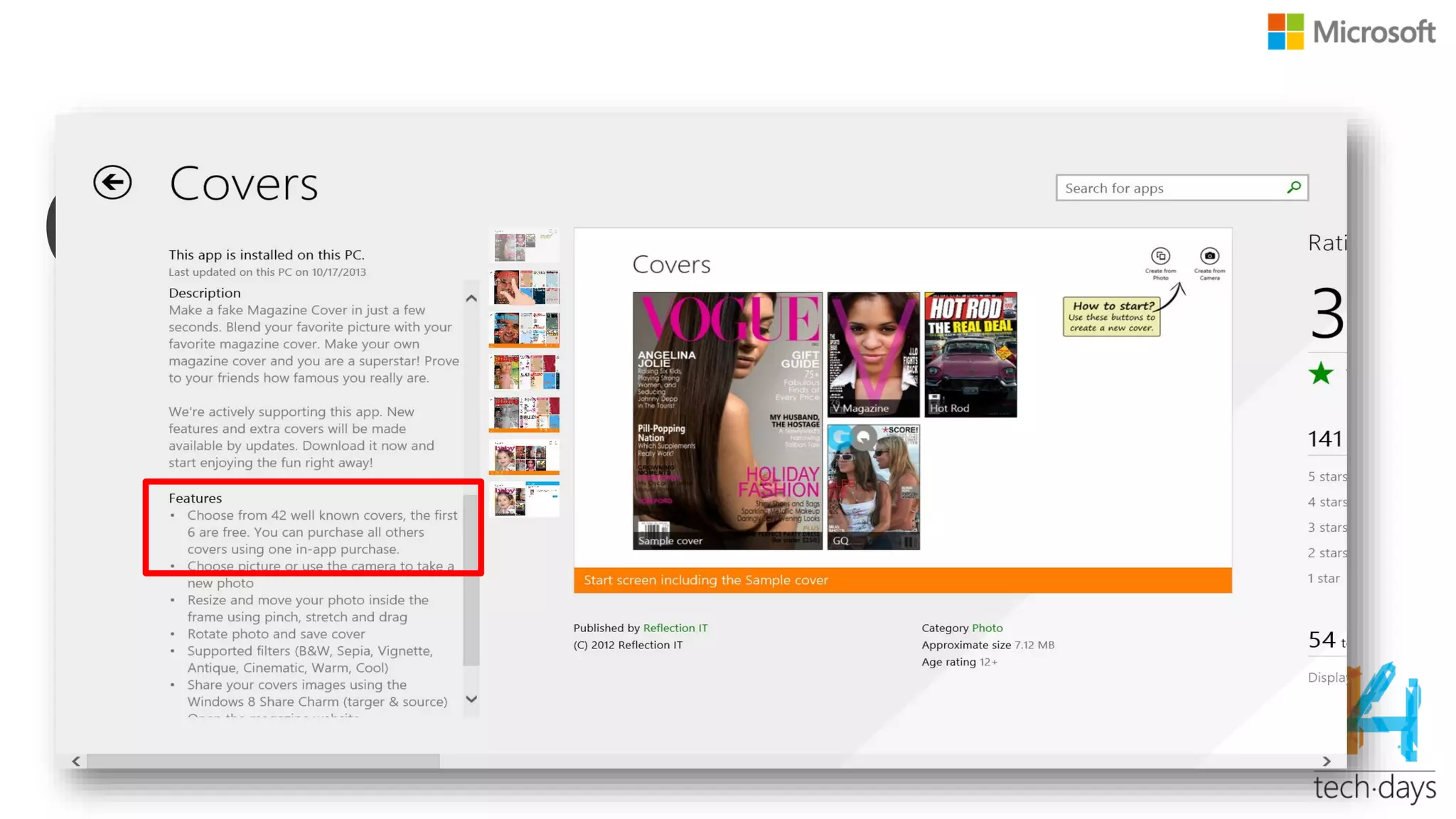1456x819 pixels.
Task: Click the search magnifier icon
Action: (1294, 188)
